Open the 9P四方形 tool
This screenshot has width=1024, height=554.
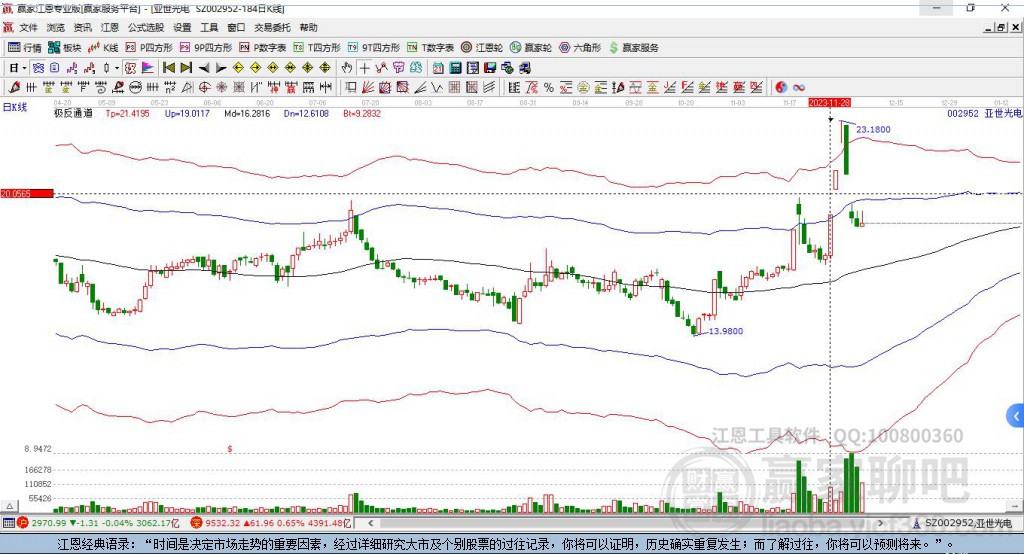[x=206, y=48]
